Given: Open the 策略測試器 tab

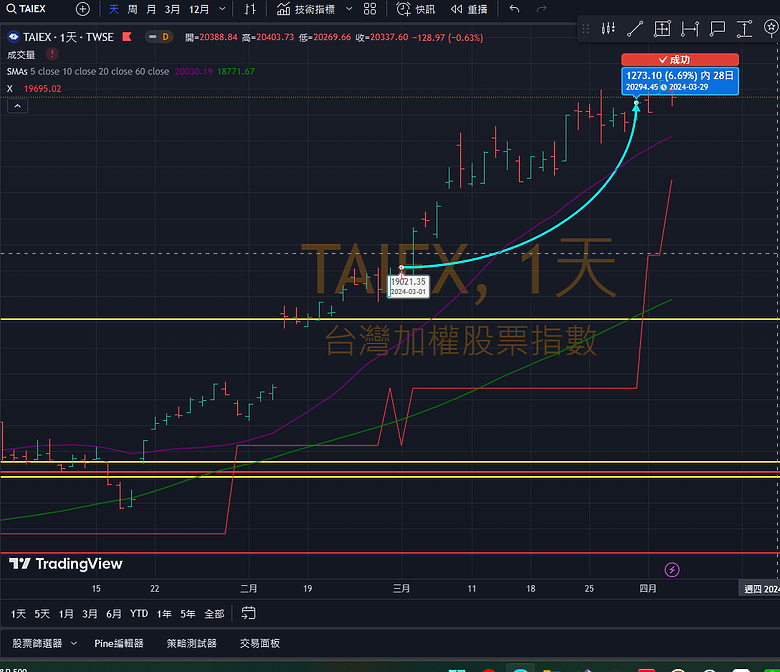Looking at the screenshot, I should [192, 643].
